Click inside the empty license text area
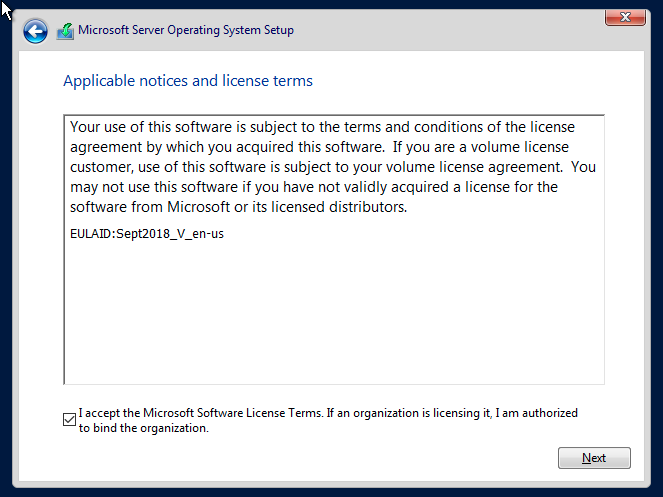 [x=334, y=313]
